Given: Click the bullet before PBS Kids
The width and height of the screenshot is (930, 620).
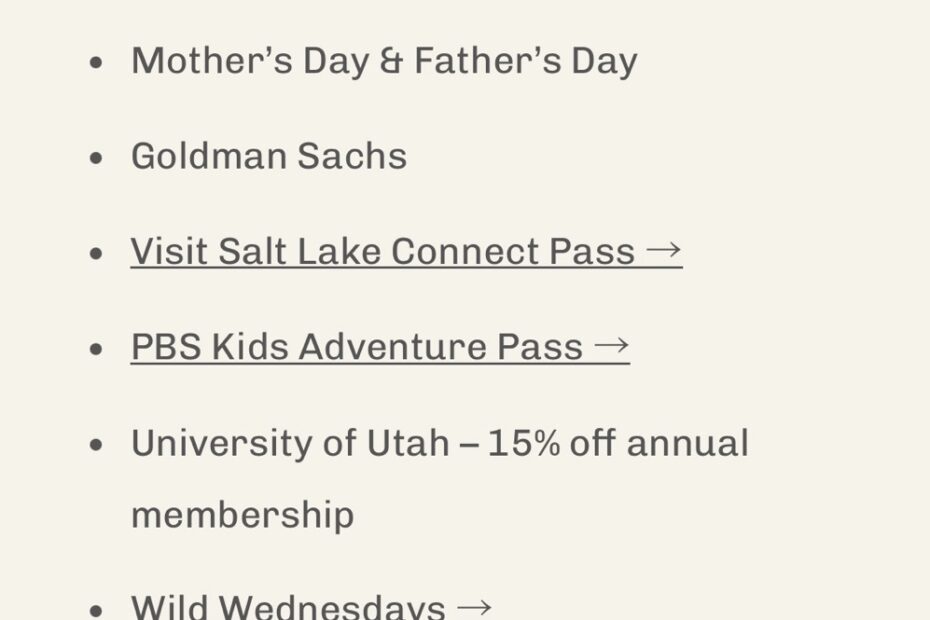Looking at the screenshot, I should 96,349.
